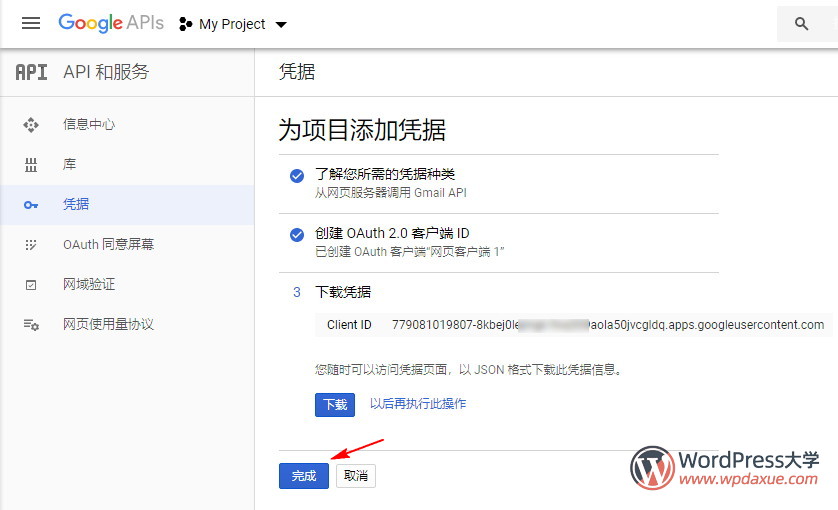Click the 凭据 key icon
This screenshot has height=510, width=838.
pos(31,205)
